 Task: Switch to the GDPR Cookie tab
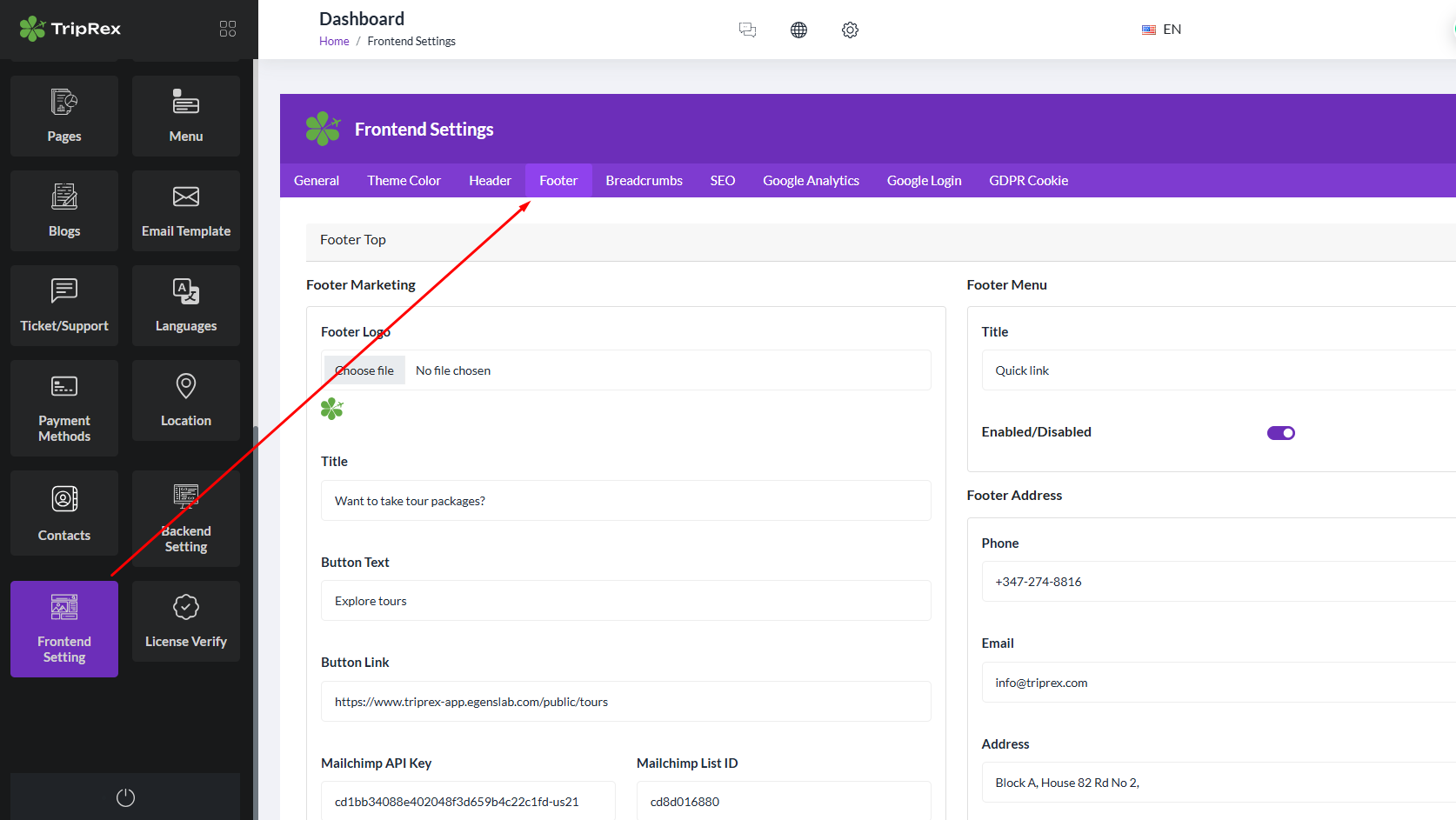[1028, 181]
